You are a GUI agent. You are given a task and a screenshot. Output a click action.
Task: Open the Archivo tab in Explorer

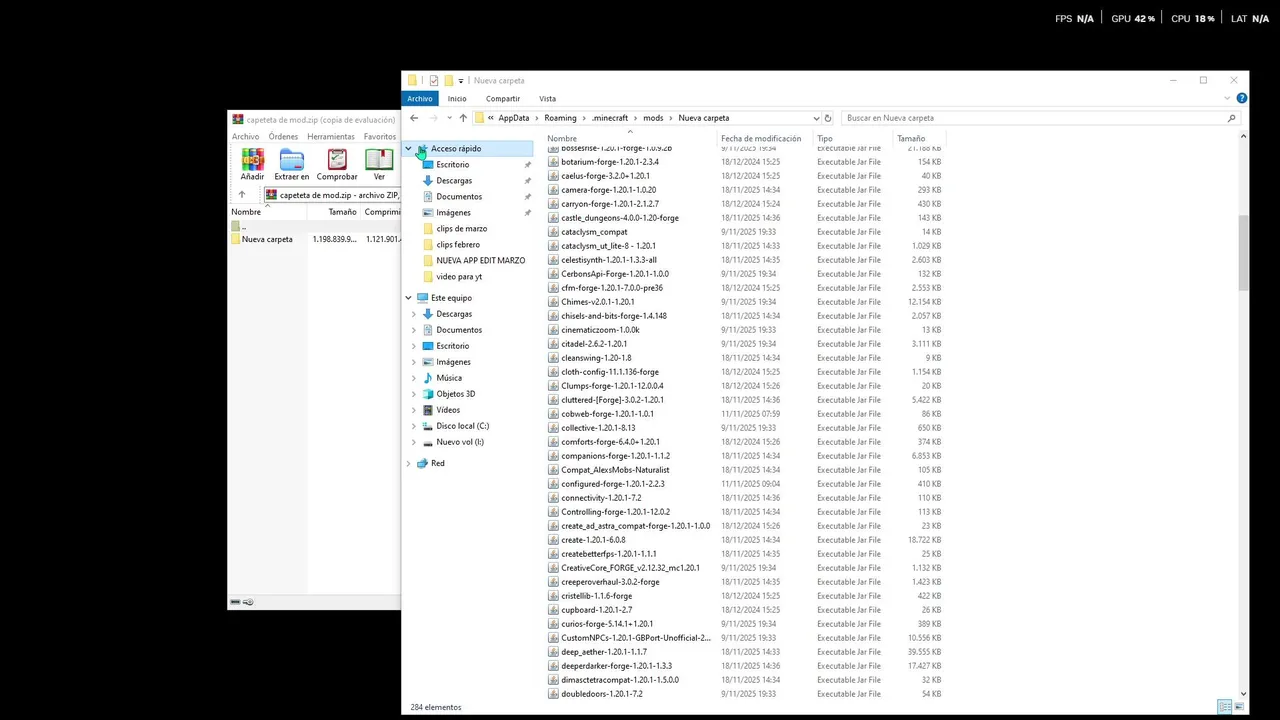point(420,99)
